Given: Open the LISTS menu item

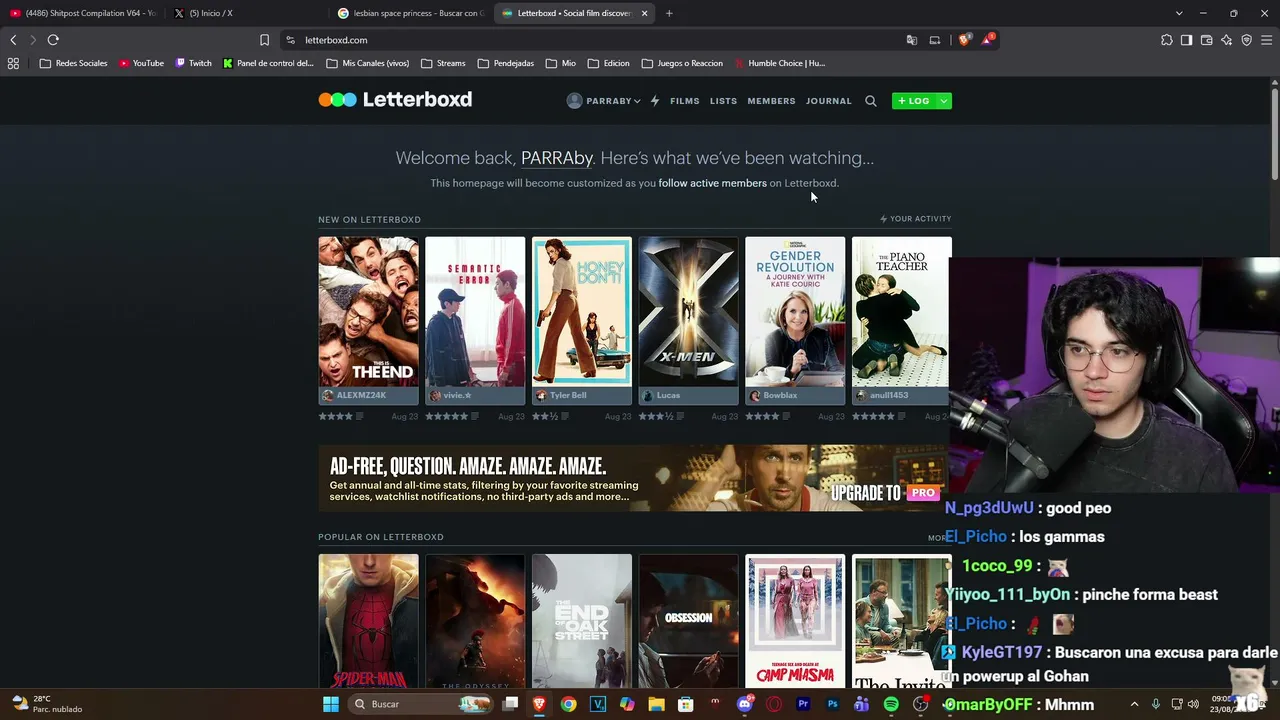Looking at the screenshot, I should tap(723, 101).
